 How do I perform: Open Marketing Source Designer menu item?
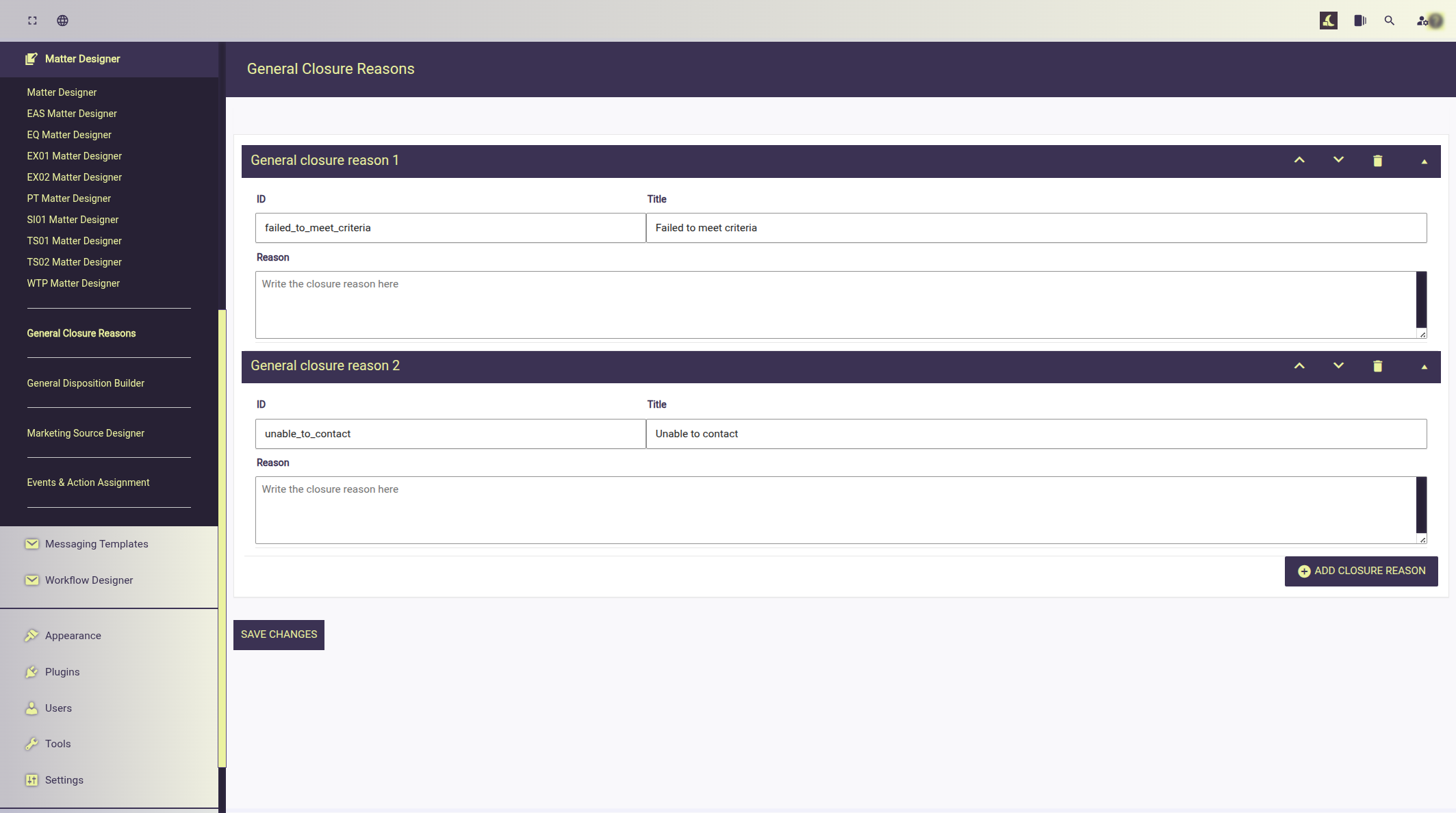86,433
